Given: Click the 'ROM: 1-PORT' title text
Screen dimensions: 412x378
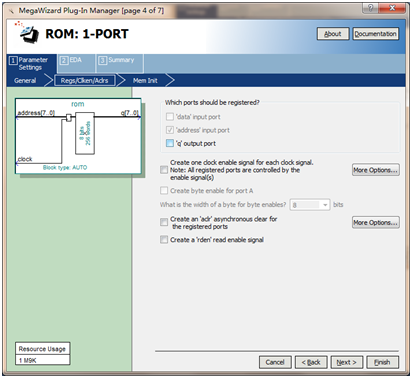Looking at the screenshot, I should coord(87,34).
